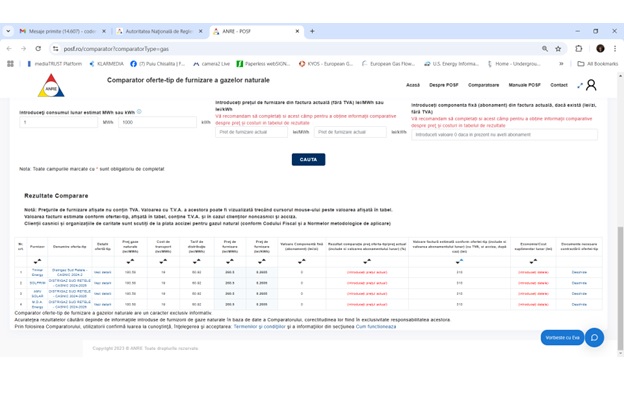Click Deschide link in the first table row
This screenshot has width=624, height=400.
click(579, 272)
